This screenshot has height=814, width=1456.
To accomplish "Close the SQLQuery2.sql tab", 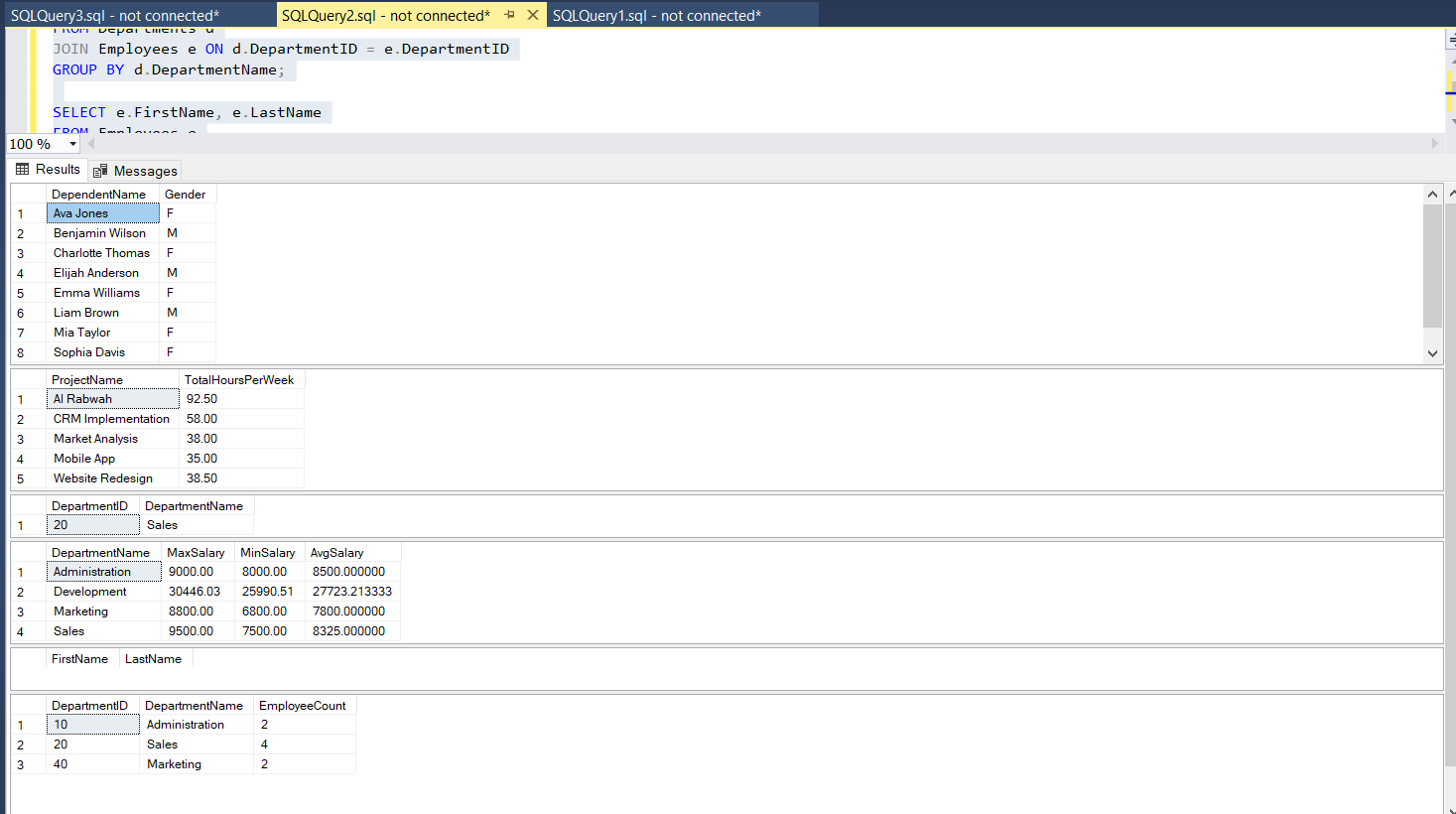I will pyautogui.click(x=533, y=15).
